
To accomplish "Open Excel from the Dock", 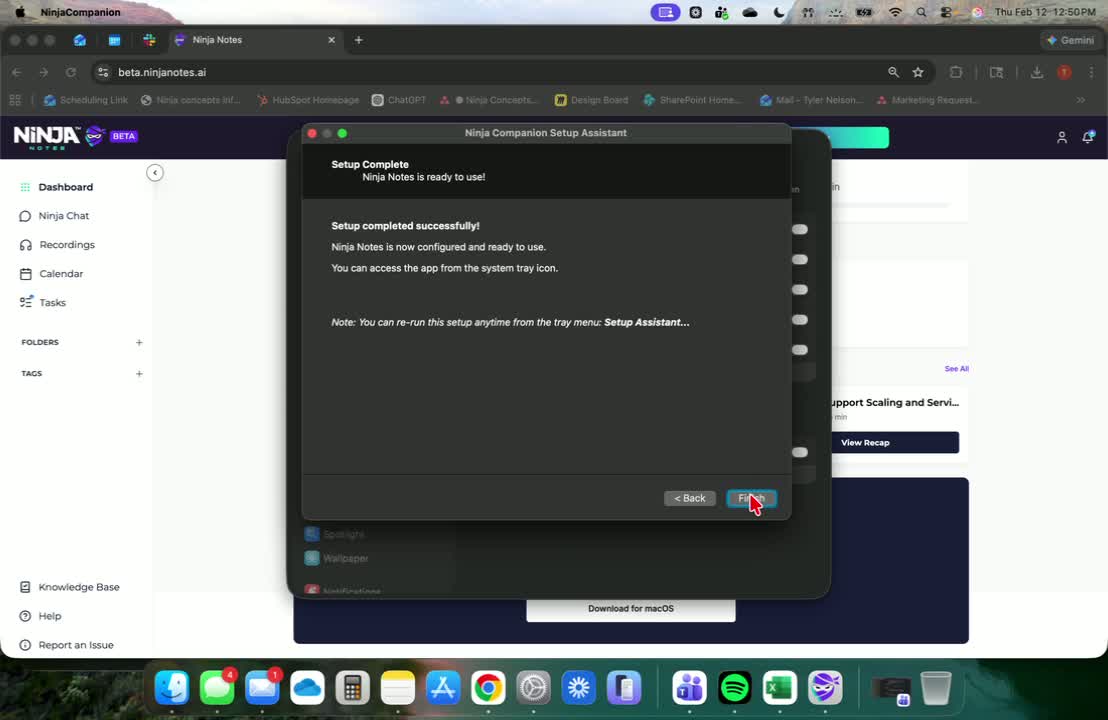I will pos(780,687).
